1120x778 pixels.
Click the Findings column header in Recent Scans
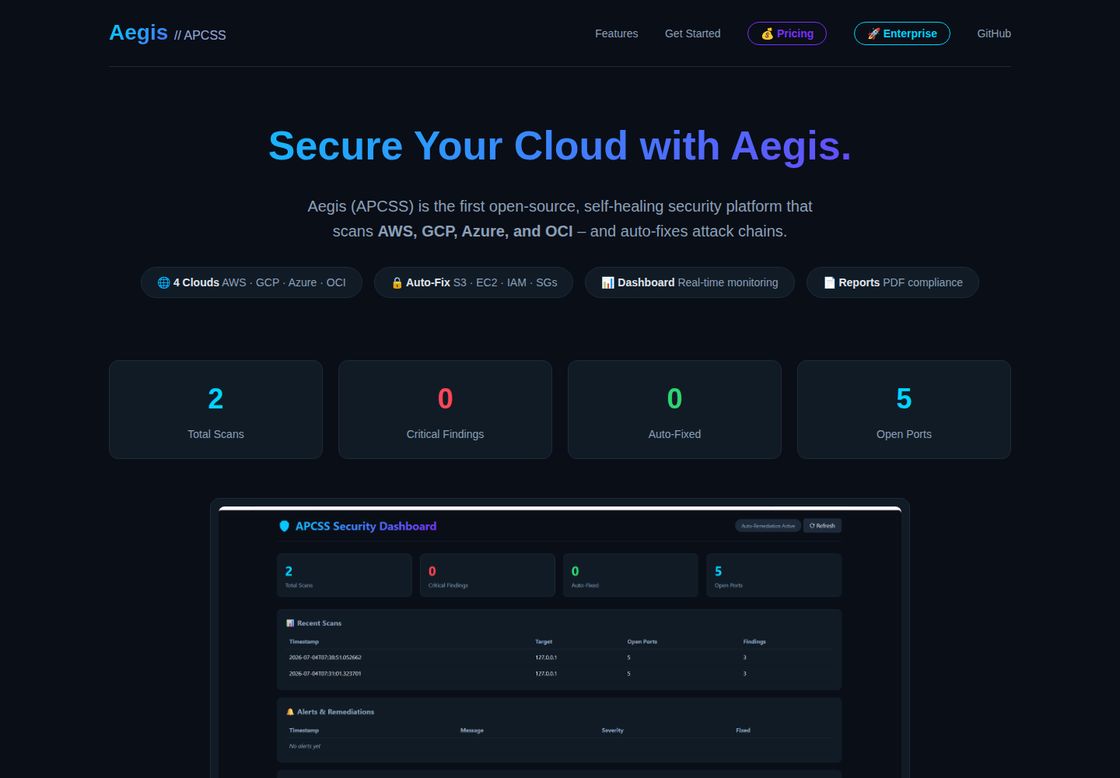click(754, 642)
